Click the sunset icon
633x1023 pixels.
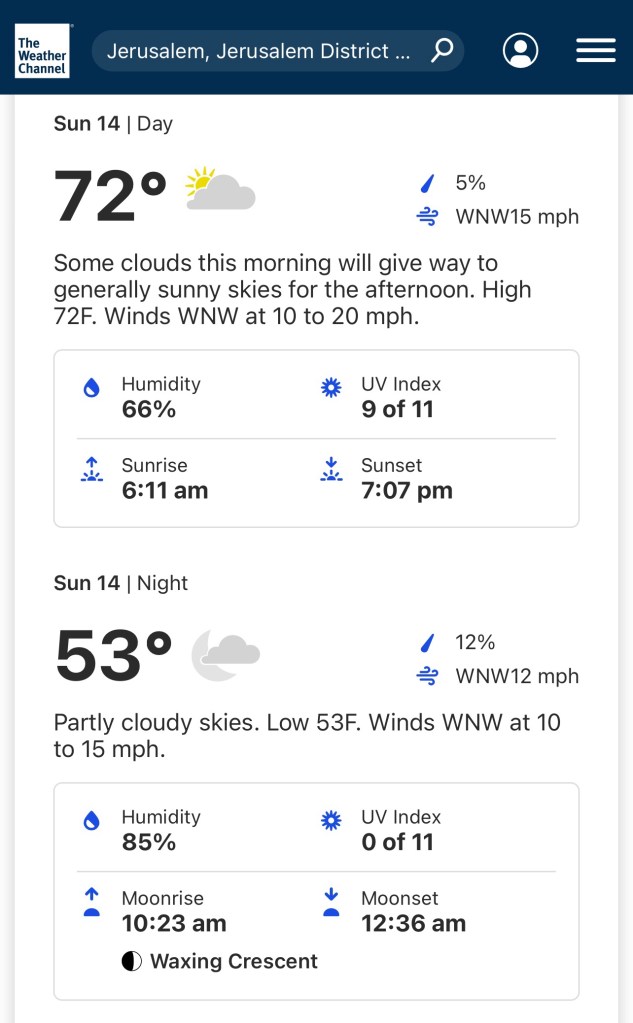tap(331, 470)
